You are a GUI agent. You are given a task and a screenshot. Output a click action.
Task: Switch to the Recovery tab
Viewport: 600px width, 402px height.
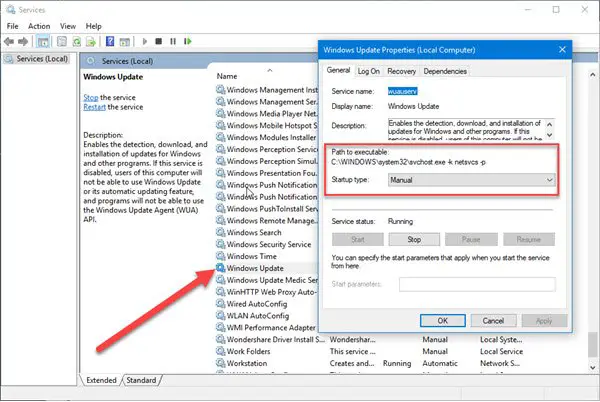click(401, 71)
